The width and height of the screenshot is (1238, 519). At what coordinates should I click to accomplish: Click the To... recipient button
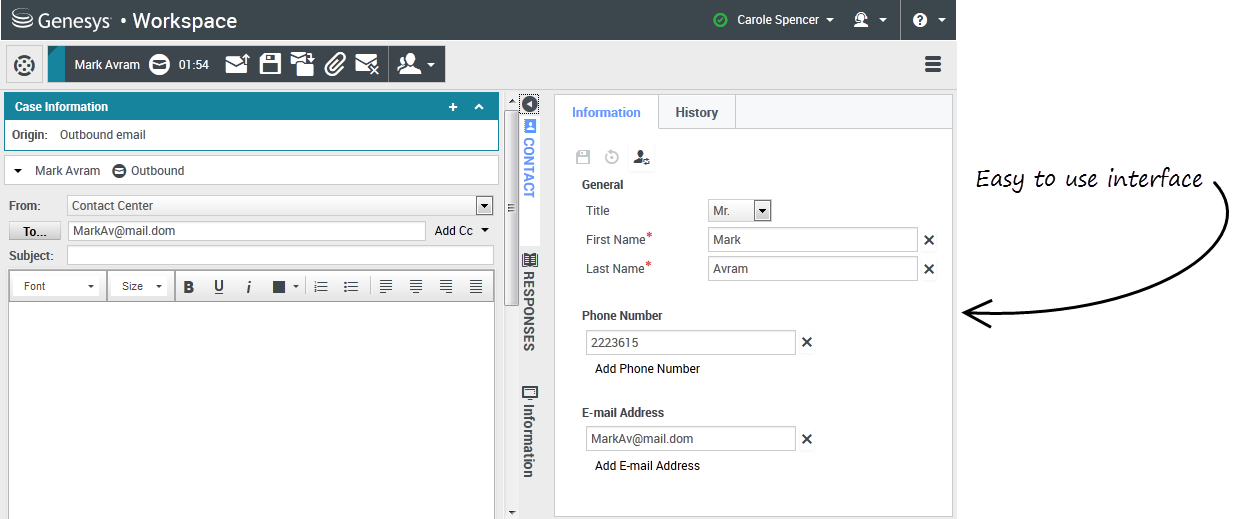[x=35, y=231]
